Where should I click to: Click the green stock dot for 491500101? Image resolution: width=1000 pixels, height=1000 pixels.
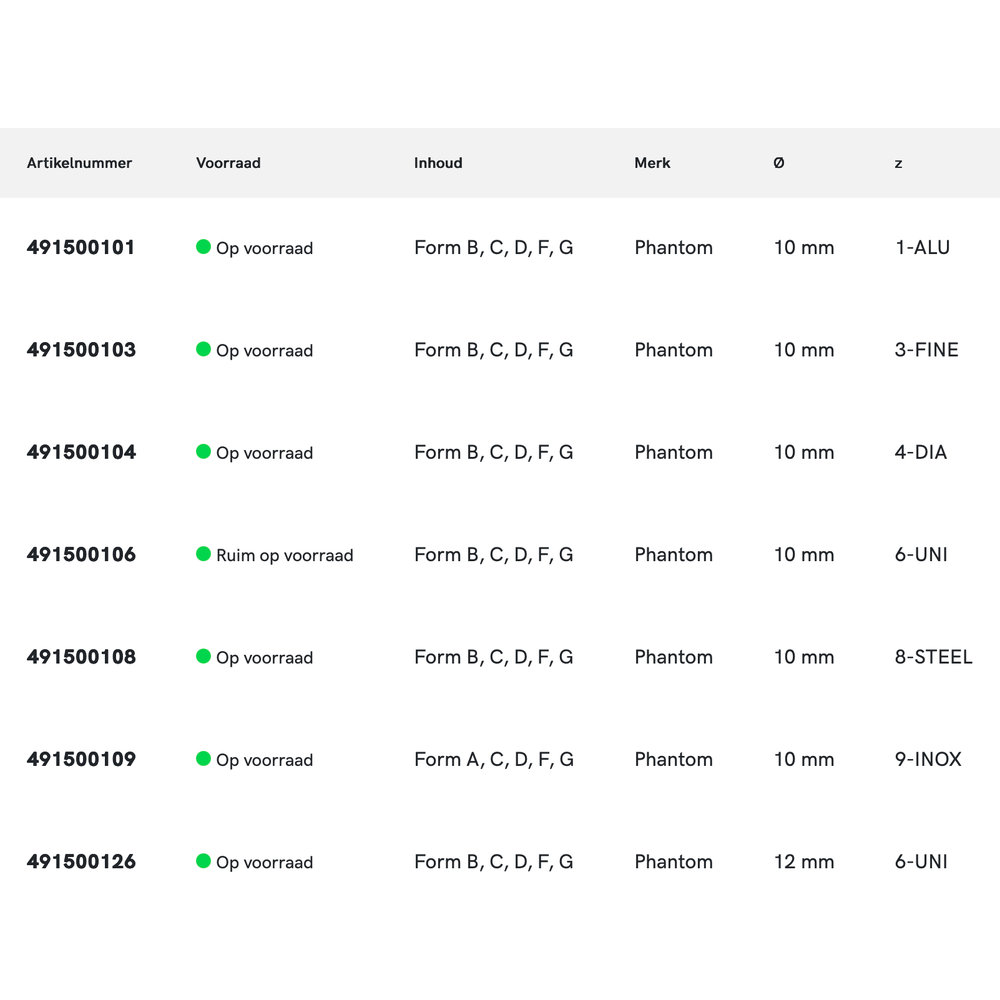point(203,247)
